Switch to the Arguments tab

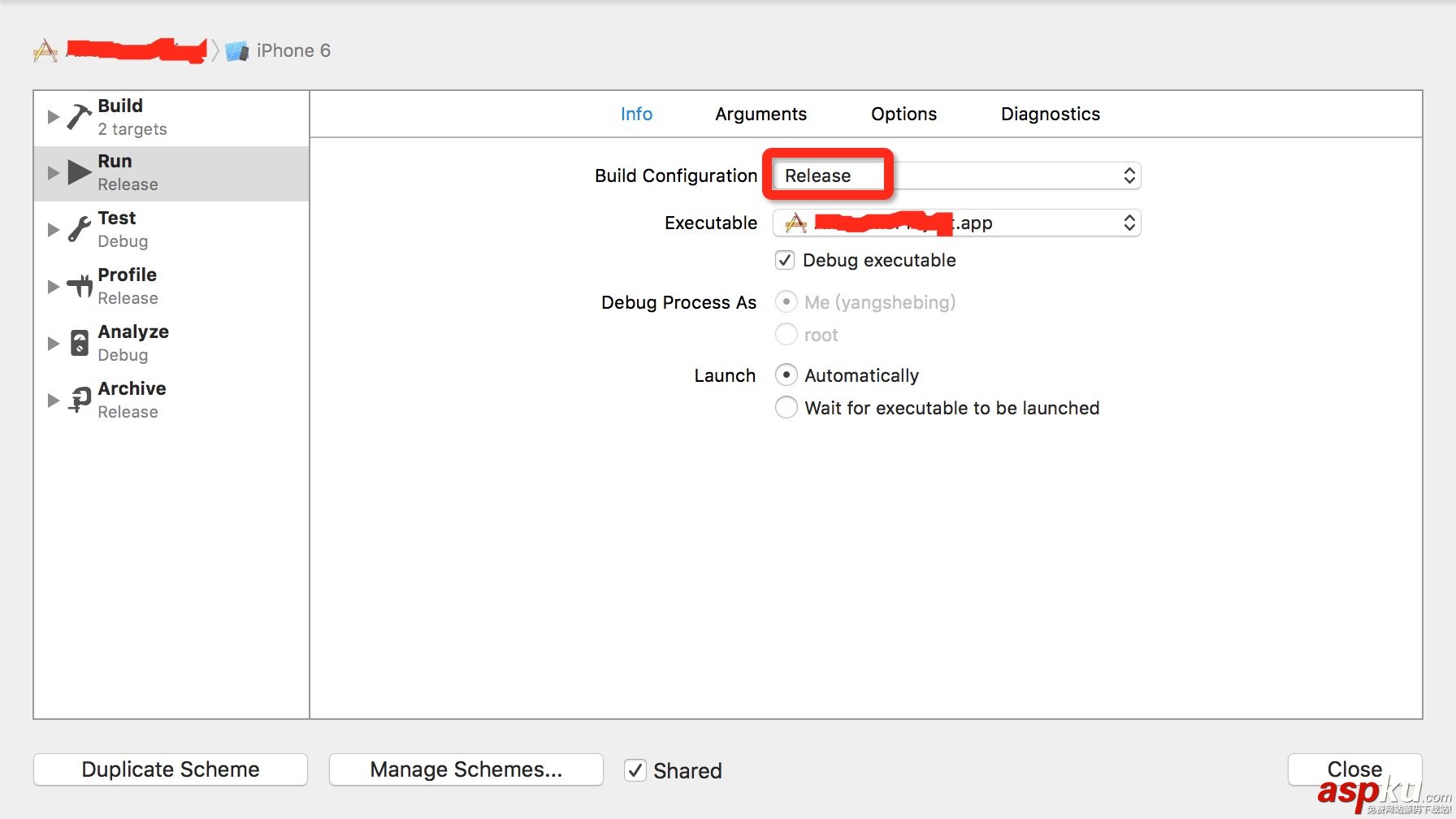pyautogui.click(x=760, y=115)
